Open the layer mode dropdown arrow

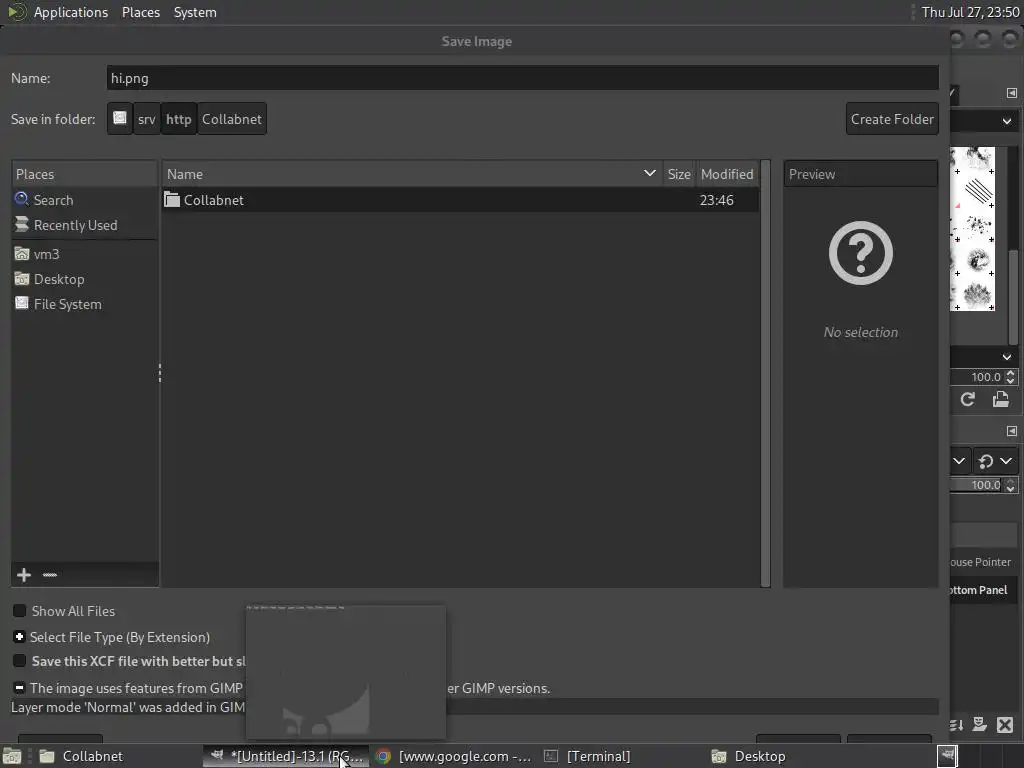[959, 461]
